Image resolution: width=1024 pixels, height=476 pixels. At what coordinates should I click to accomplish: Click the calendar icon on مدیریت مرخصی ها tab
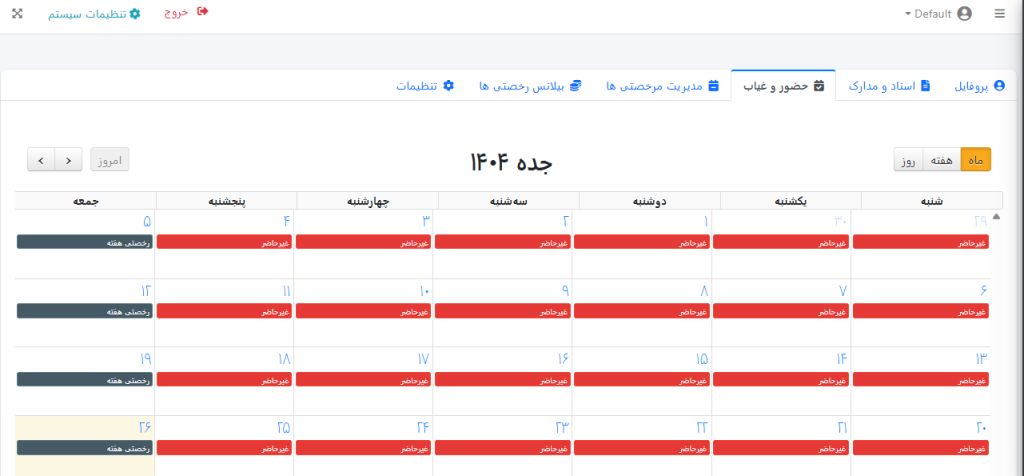coord(713,86)
